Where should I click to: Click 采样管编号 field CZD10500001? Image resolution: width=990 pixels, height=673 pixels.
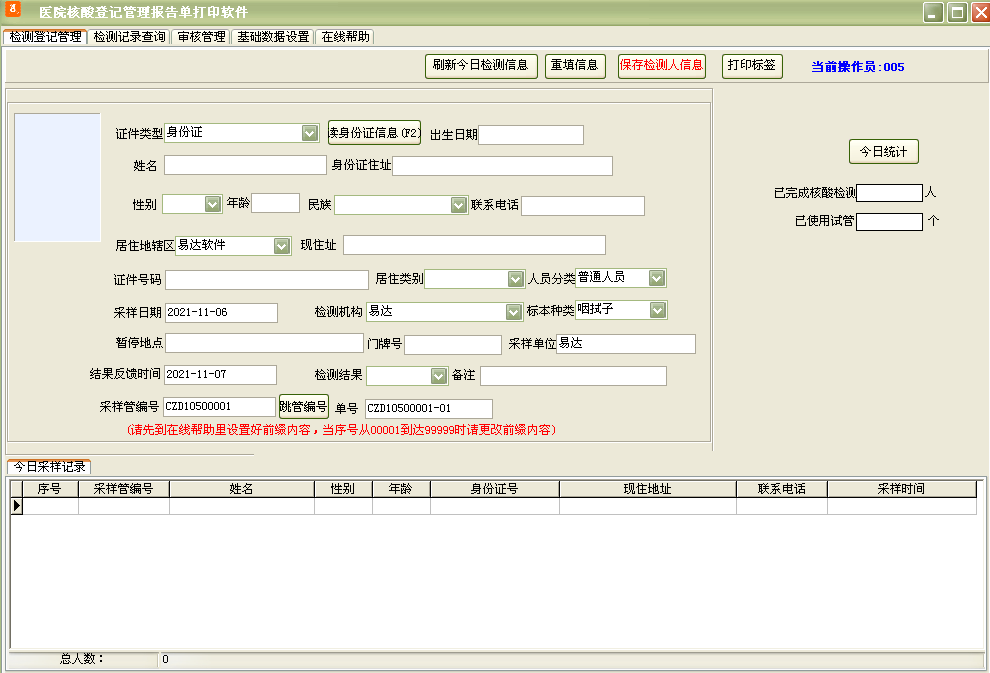tap(219, 407)
